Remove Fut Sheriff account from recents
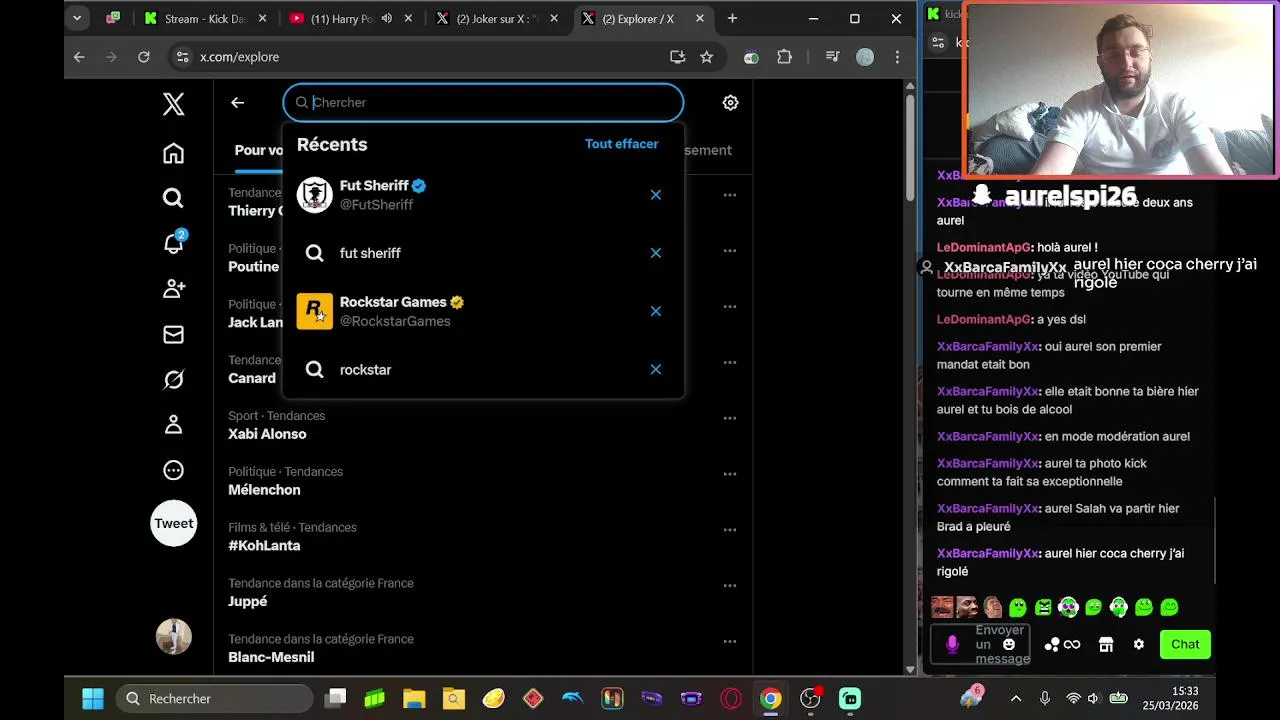Viewport: 1280px width, 720px height. click(656, 195)
